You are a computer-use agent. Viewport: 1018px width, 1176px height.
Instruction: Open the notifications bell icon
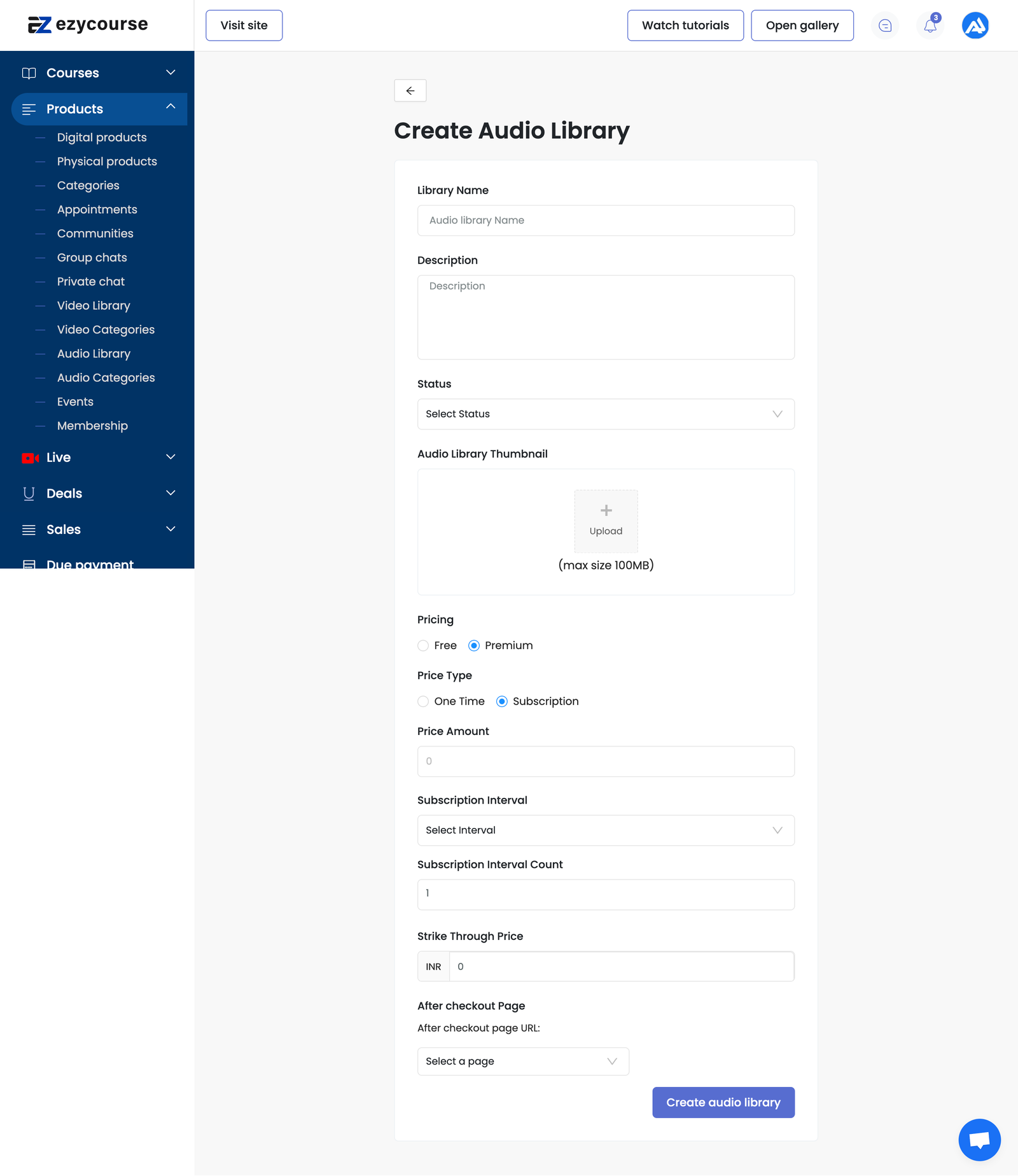coord(930,26)
